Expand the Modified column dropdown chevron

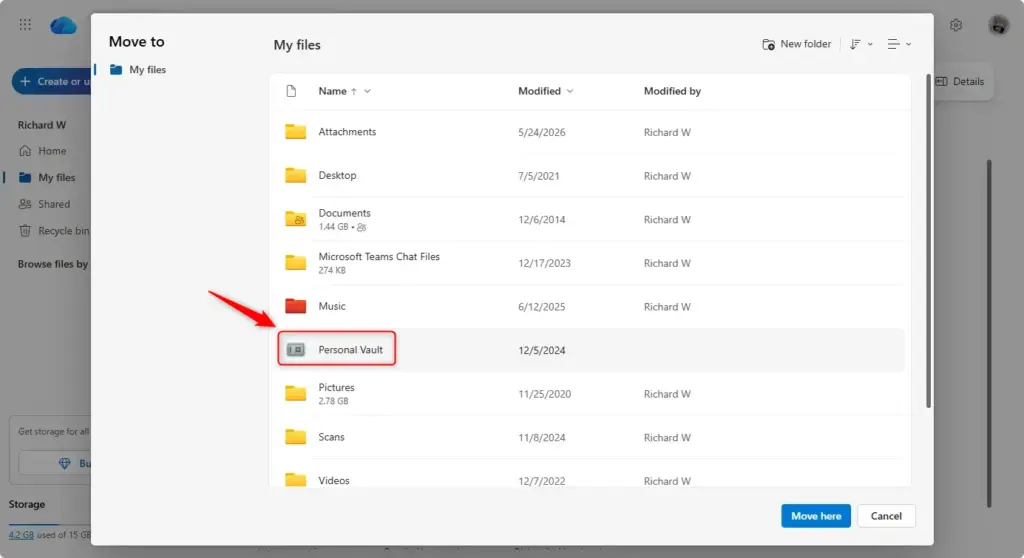570,91
